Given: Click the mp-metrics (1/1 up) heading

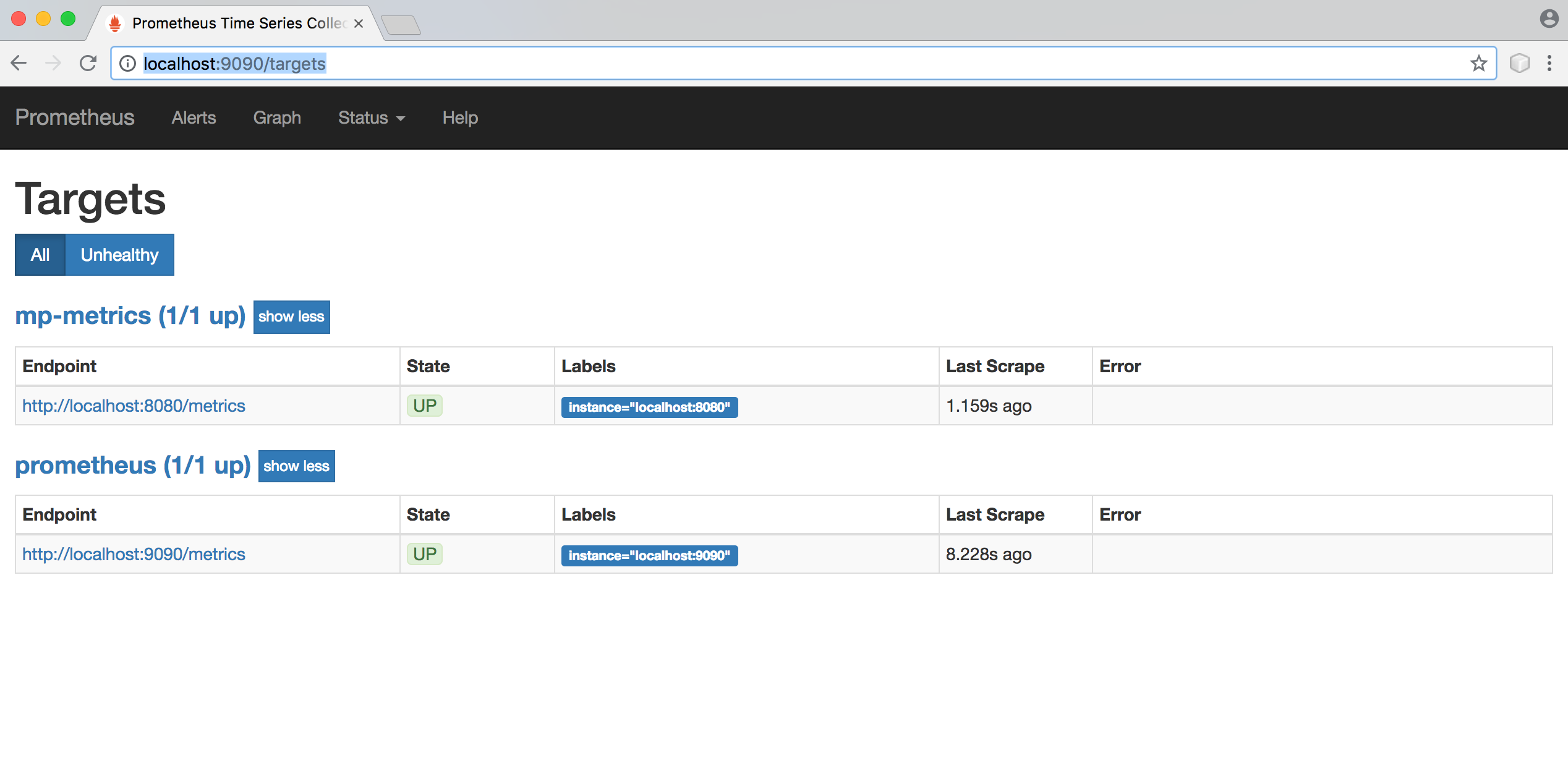Looking at the screenshot, I should point(130,316).
